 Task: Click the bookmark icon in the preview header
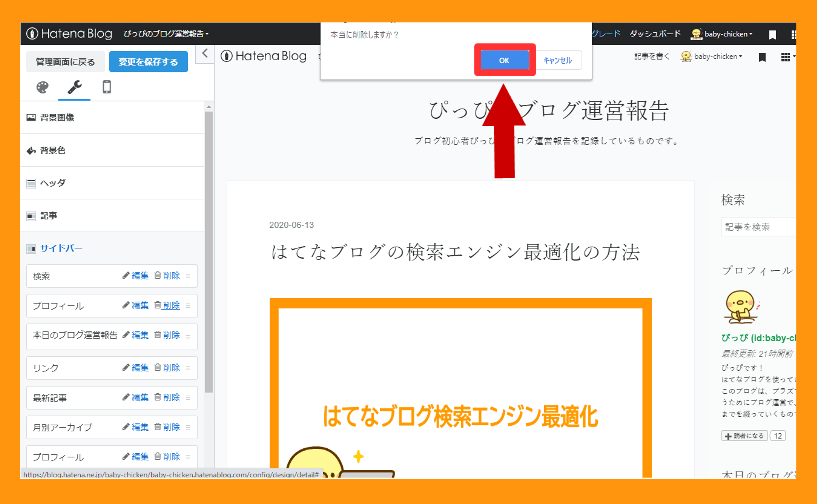[x=762, y=57]
